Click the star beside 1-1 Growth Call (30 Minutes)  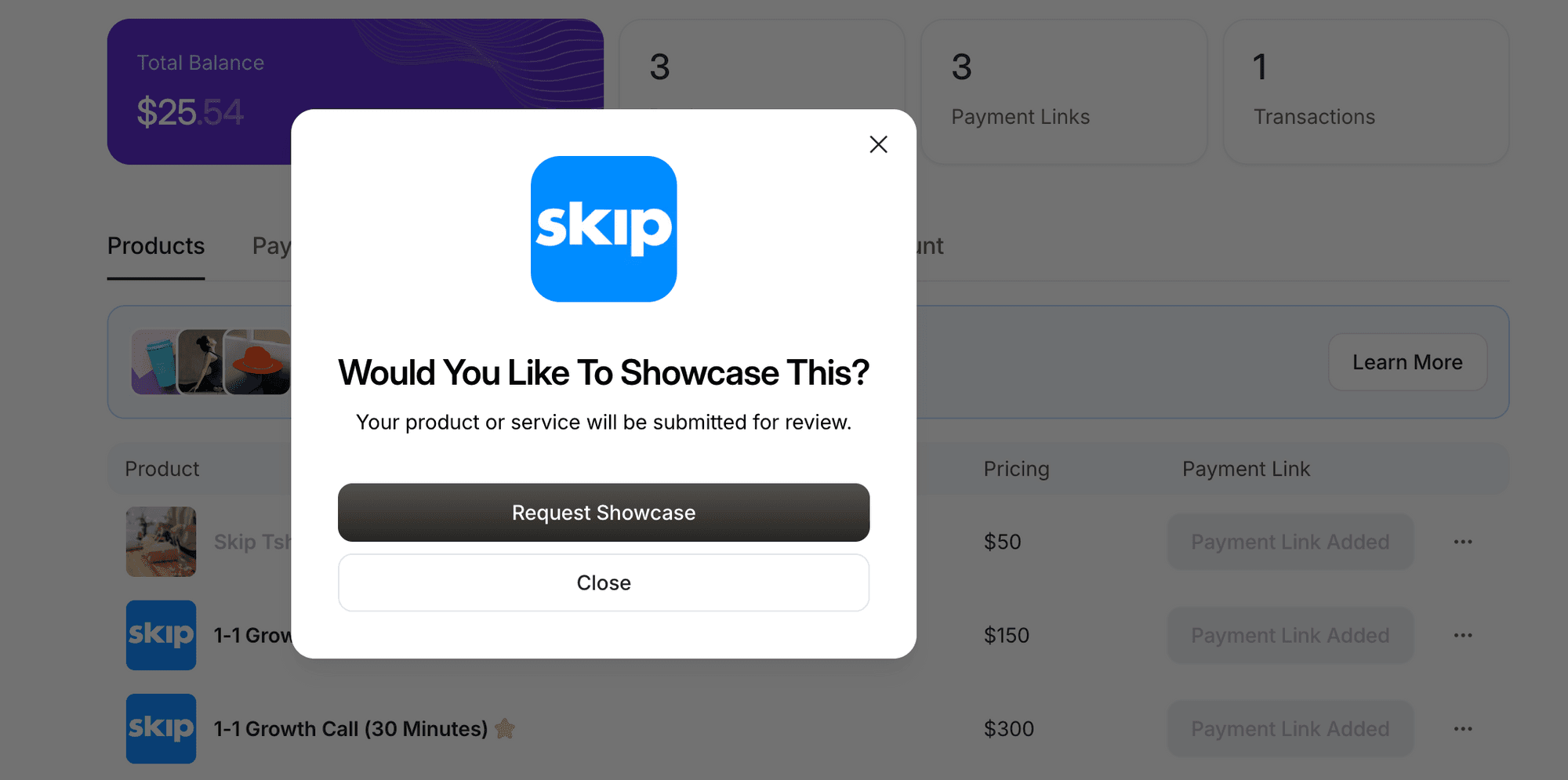[505, 729]
